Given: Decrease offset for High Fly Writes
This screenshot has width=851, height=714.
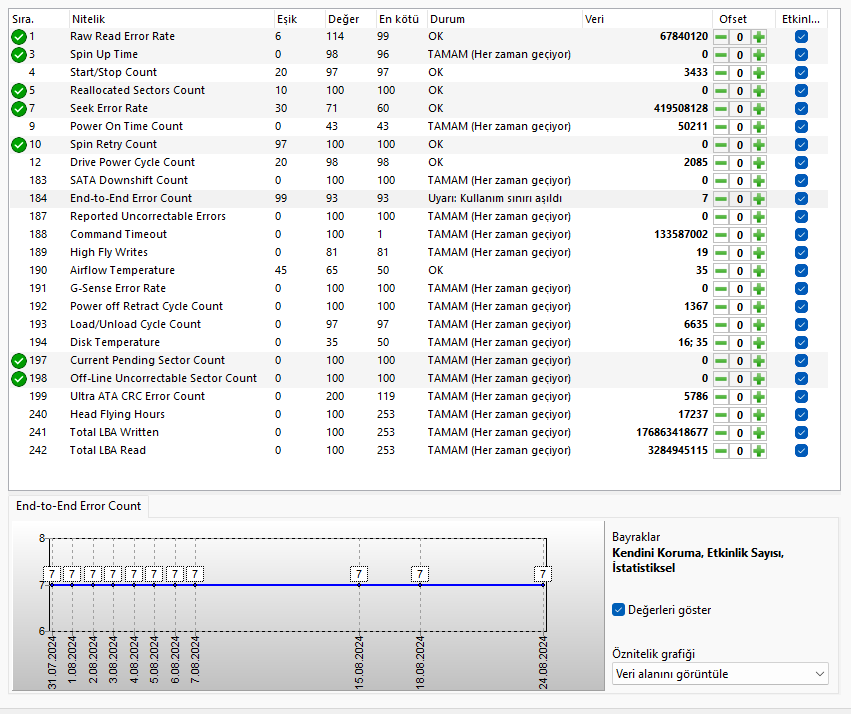Looking at the screenshot, I should click(721, 253).
